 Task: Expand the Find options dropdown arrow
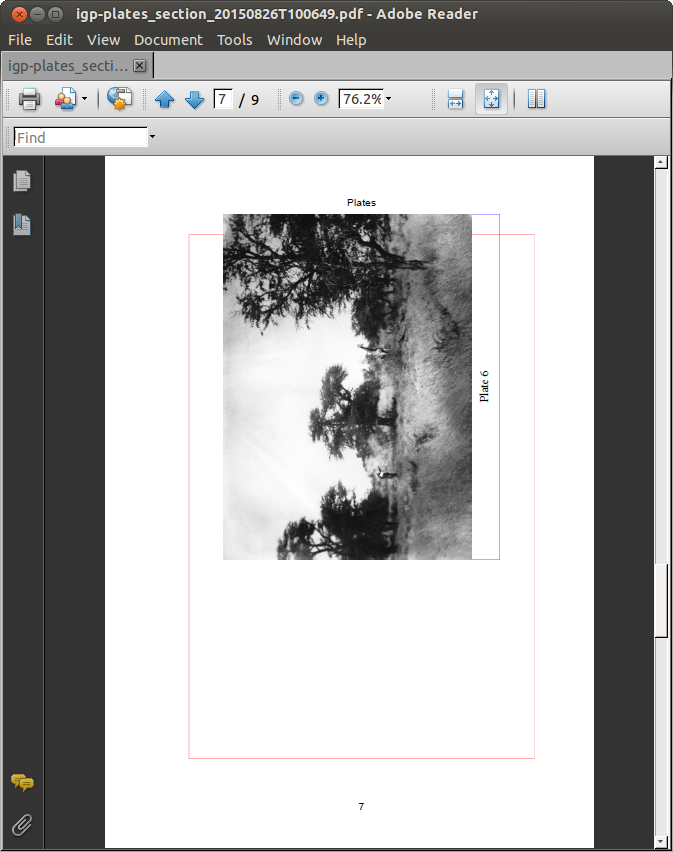(x=153, y=137)
